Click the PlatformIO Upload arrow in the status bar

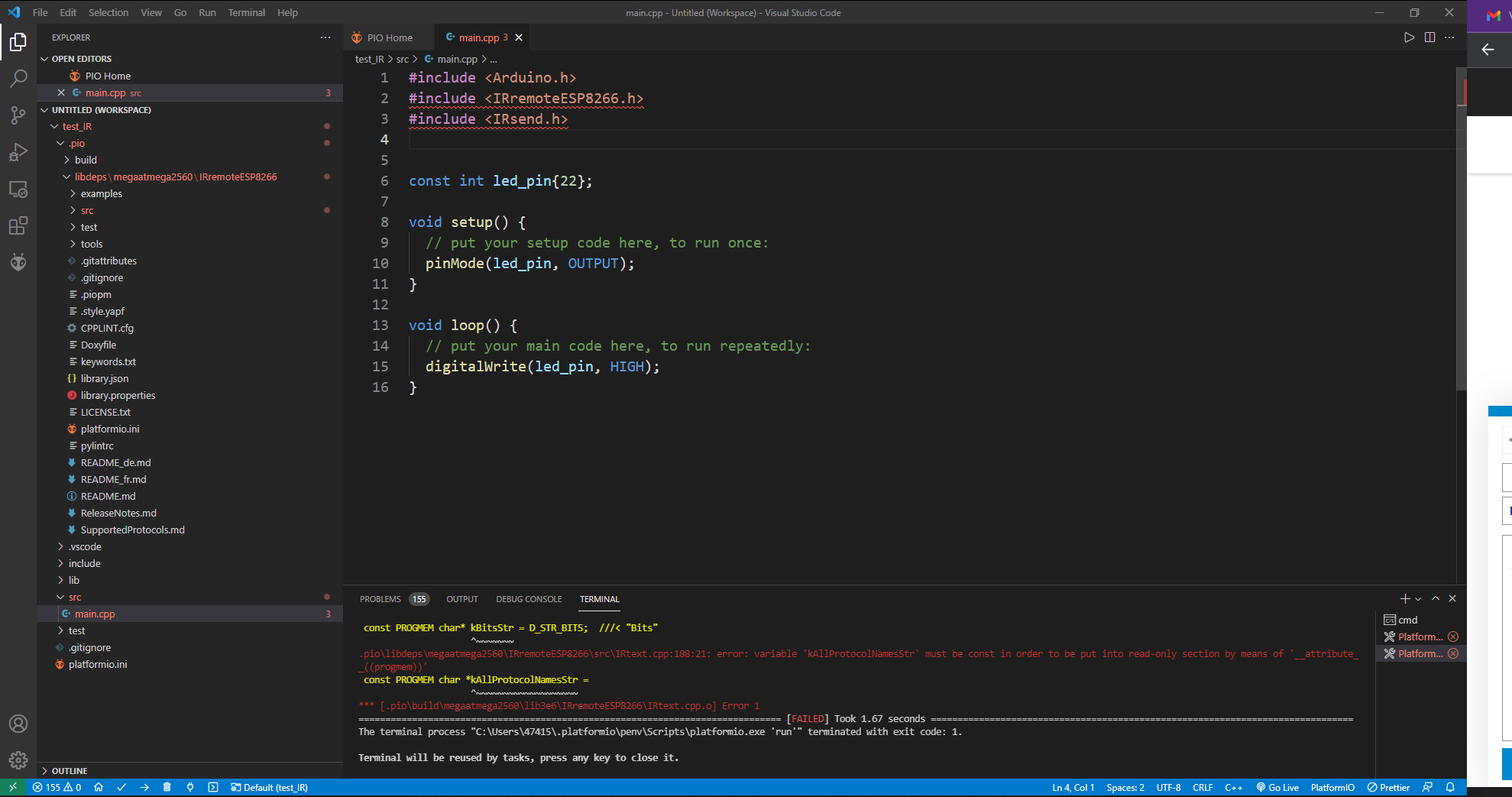144,787
